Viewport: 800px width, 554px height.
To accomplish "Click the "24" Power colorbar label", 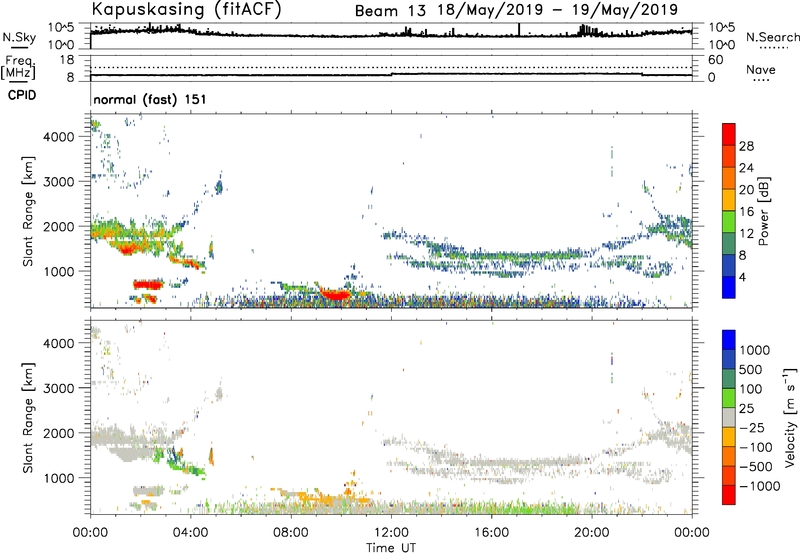I will click(746, 168).
